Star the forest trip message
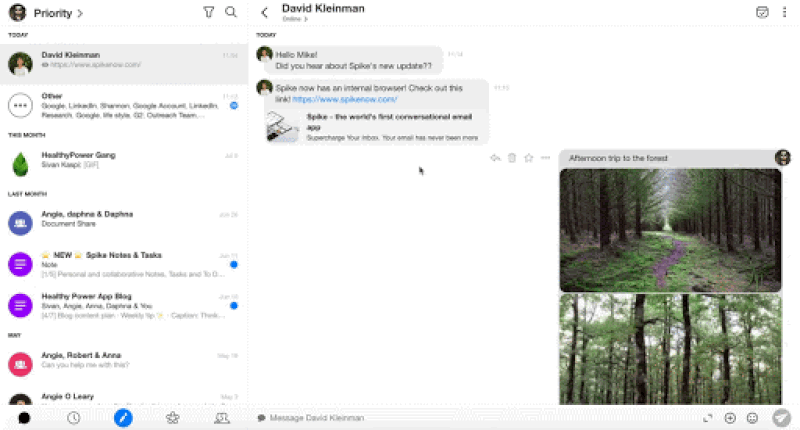The image size is (800, 430). [529, 158]
